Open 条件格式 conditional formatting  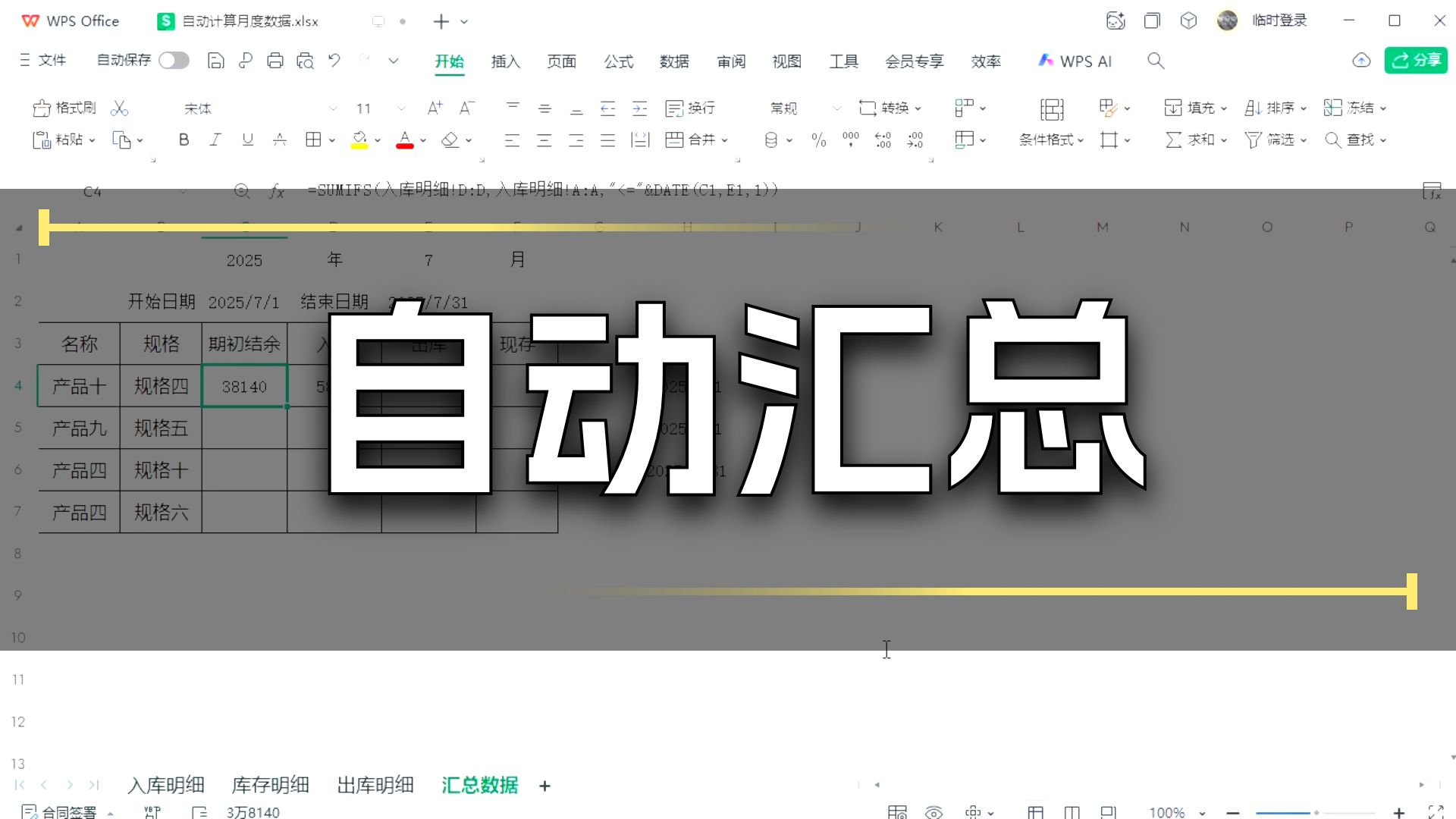click(1051, 140)
